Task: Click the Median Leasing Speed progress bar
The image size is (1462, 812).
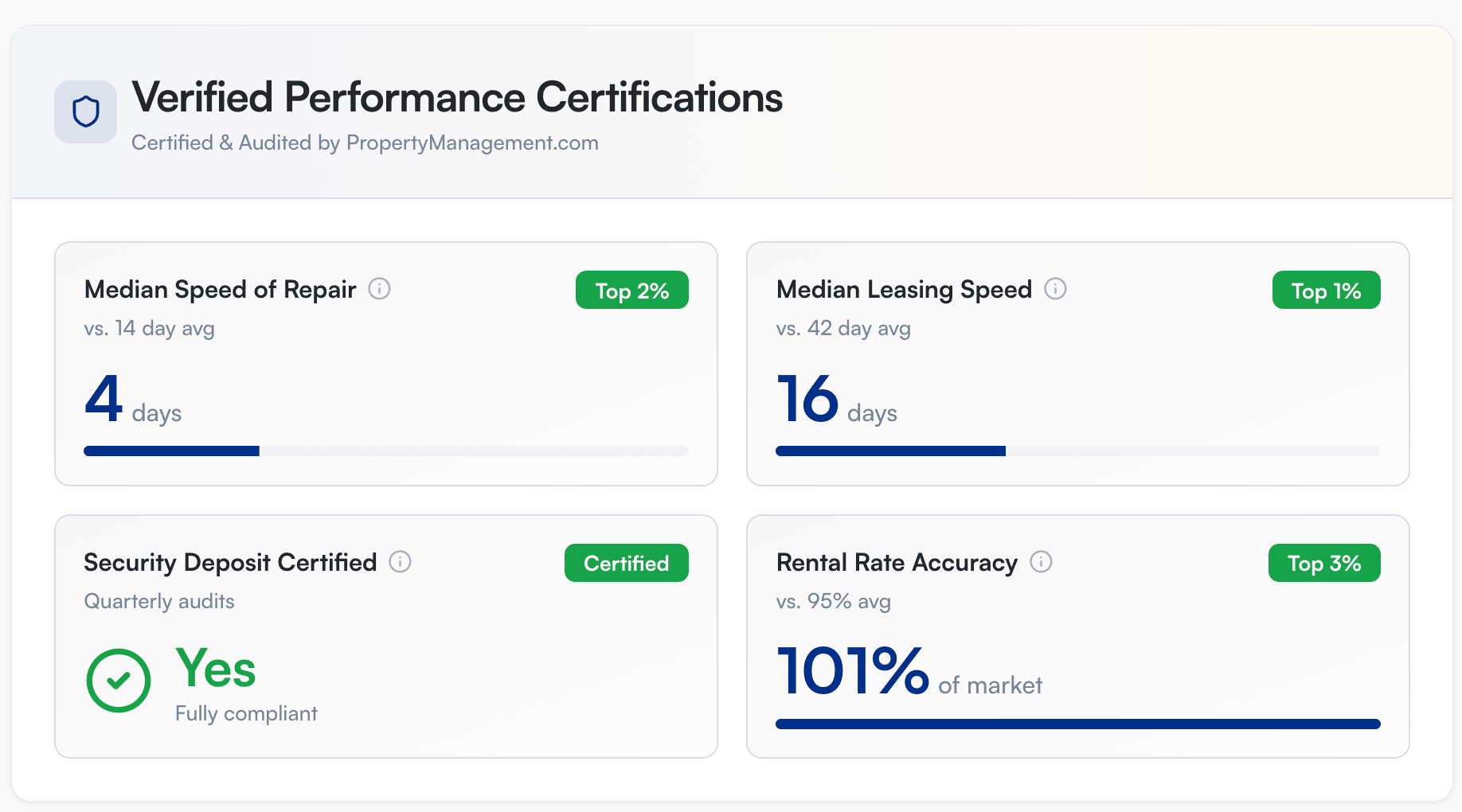Action: [x=1077, y=451]
